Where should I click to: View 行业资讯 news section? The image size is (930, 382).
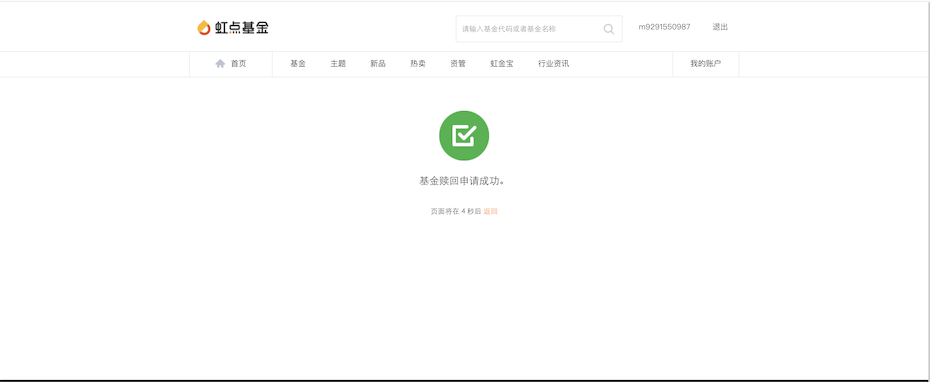[x=553, y=63]
